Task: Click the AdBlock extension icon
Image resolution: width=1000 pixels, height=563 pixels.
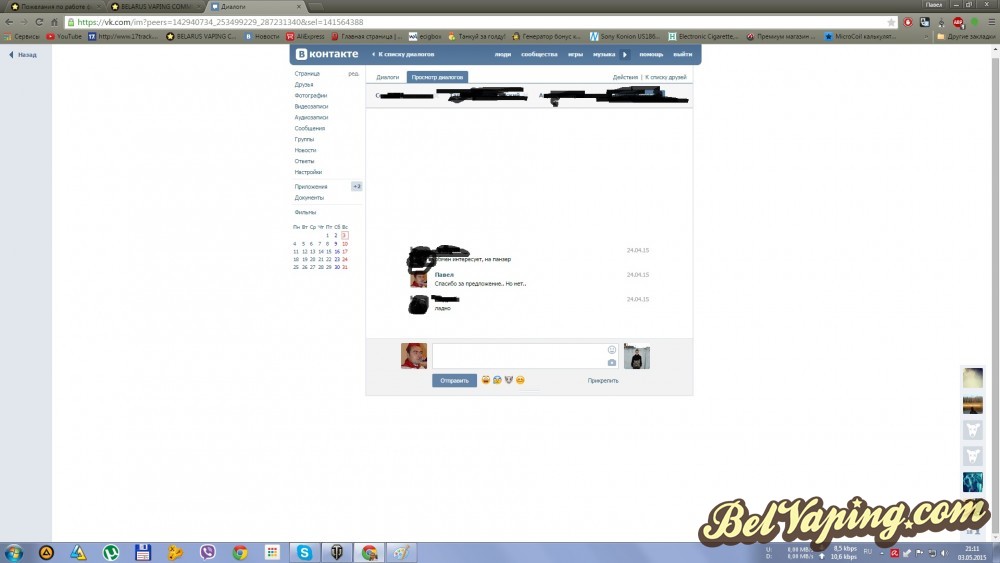Action: (957, 22)
